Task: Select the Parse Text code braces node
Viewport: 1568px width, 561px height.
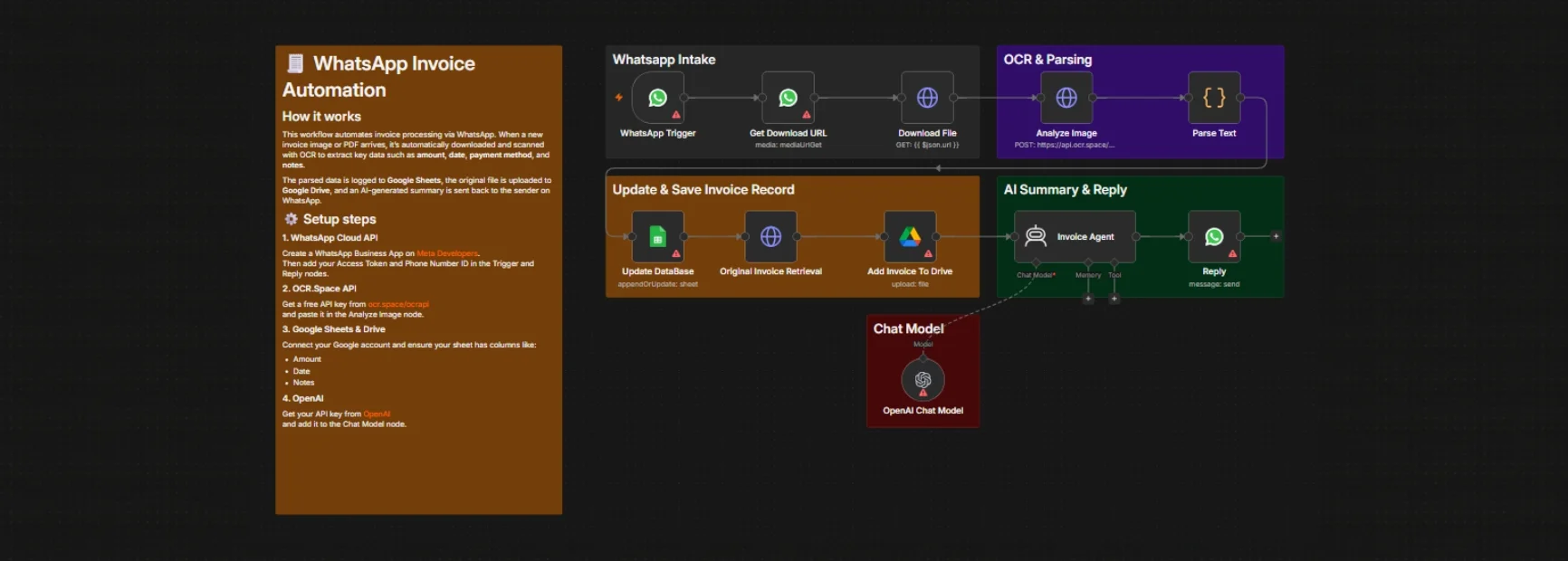Action: coord(1214,98)
